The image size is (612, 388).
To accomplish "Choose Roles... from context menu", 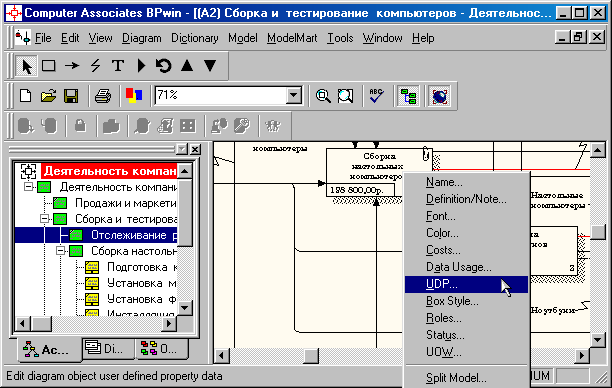I will 466,318.
